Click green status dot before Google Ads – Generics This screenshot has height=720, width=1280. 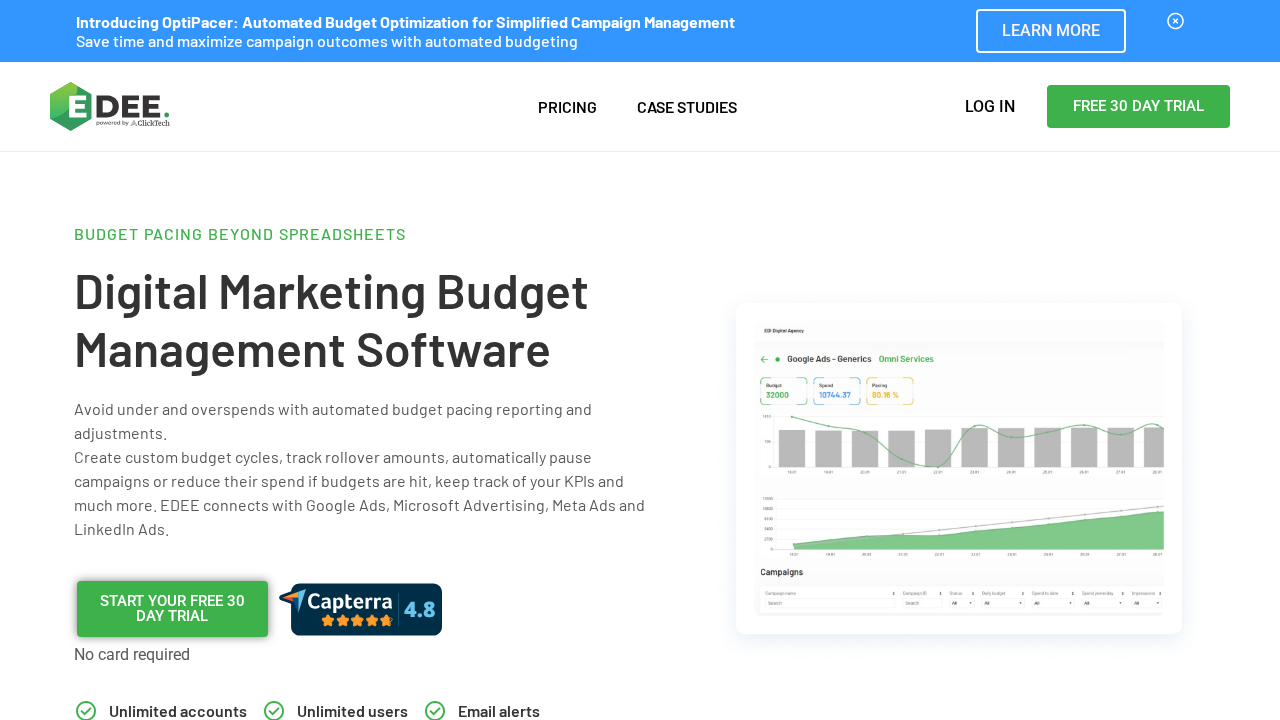(778, 359)
